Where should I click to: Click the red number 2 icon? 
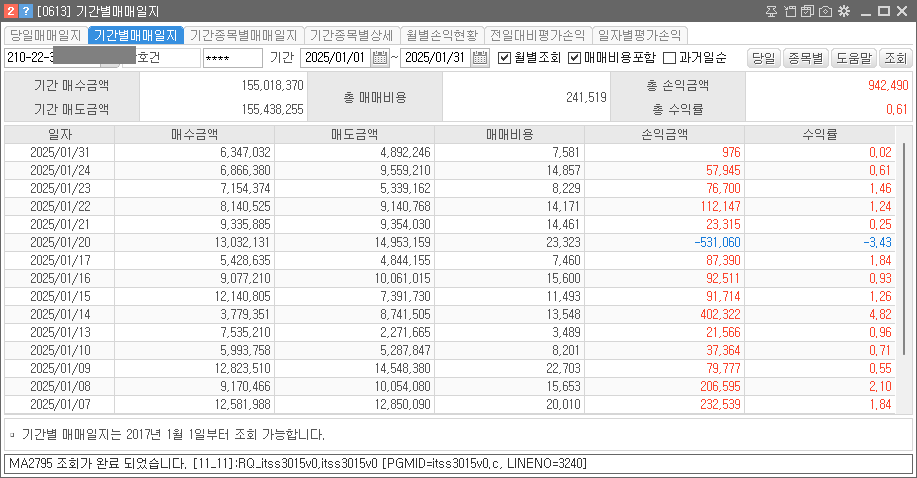(x=10, y=11)
